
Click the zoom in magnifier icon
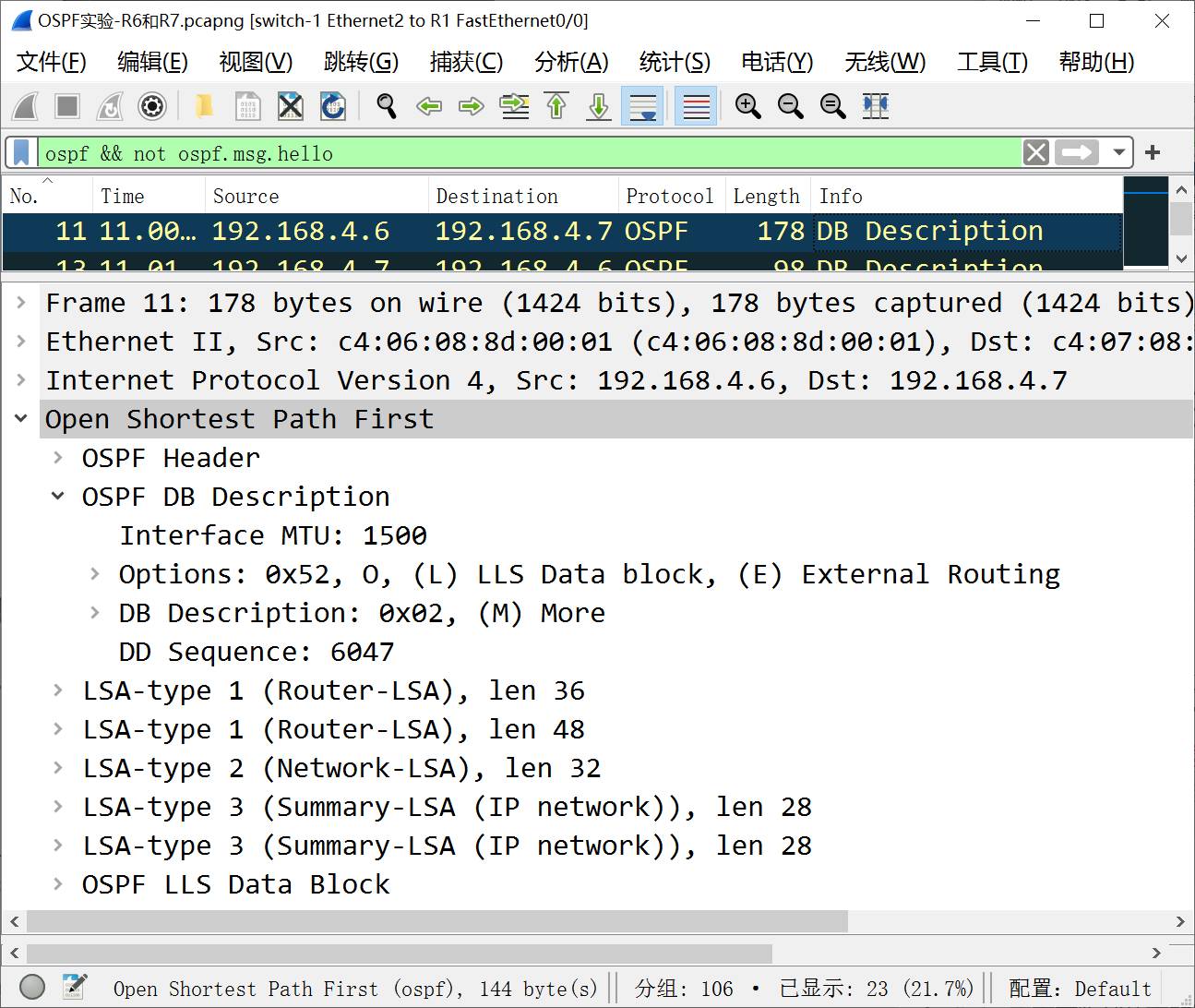[x=747, y=106]
